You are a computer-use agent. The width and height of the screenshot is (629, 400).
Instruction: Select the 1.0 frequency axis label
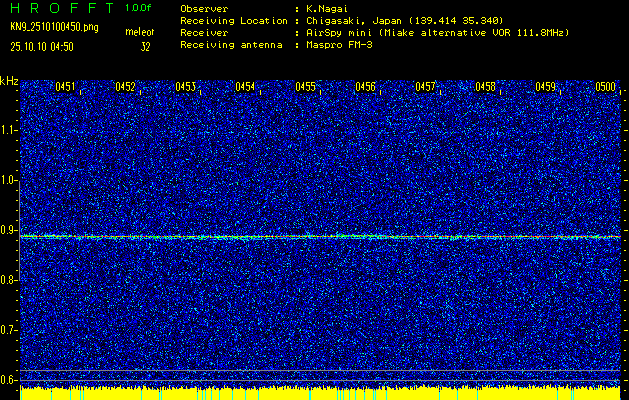[9, 180]
